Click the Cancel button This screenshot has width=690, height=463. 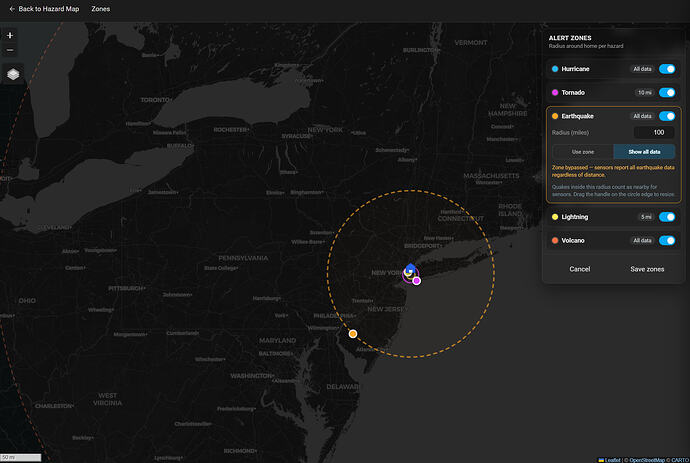click(x=580, y=269)
